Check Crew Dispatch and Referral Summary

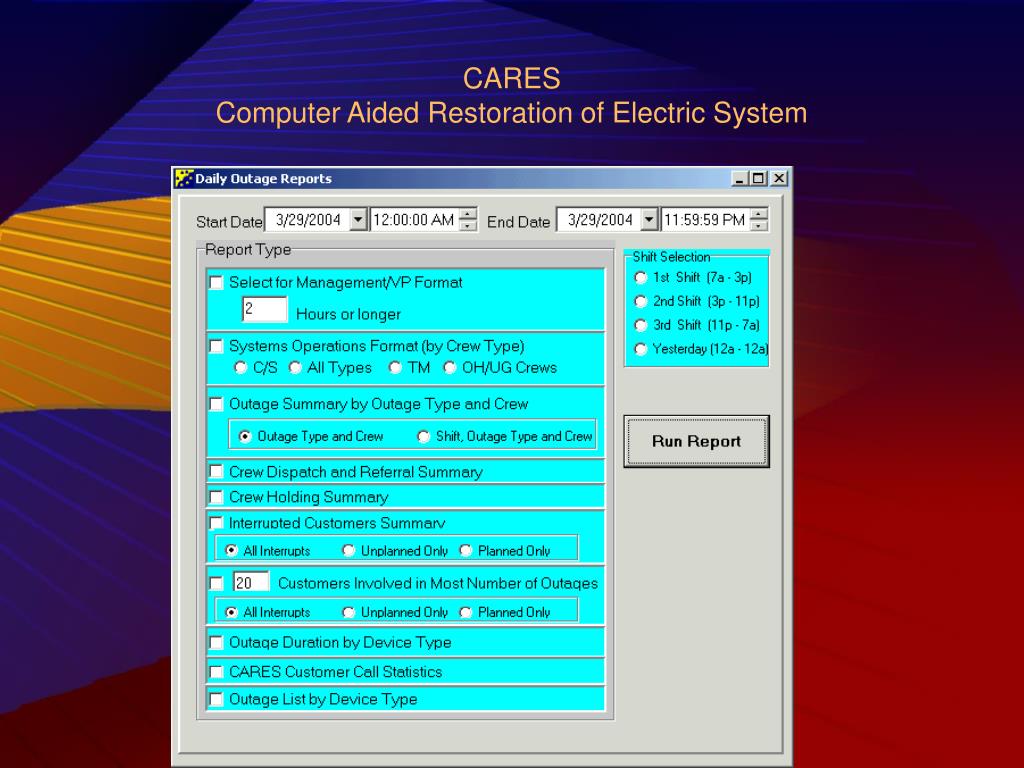tap(216, 471)
